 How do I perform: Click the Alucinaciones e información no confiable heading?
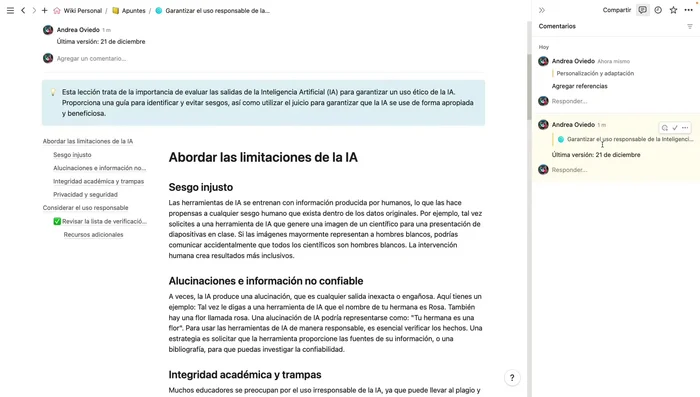[x=266, y=281]
